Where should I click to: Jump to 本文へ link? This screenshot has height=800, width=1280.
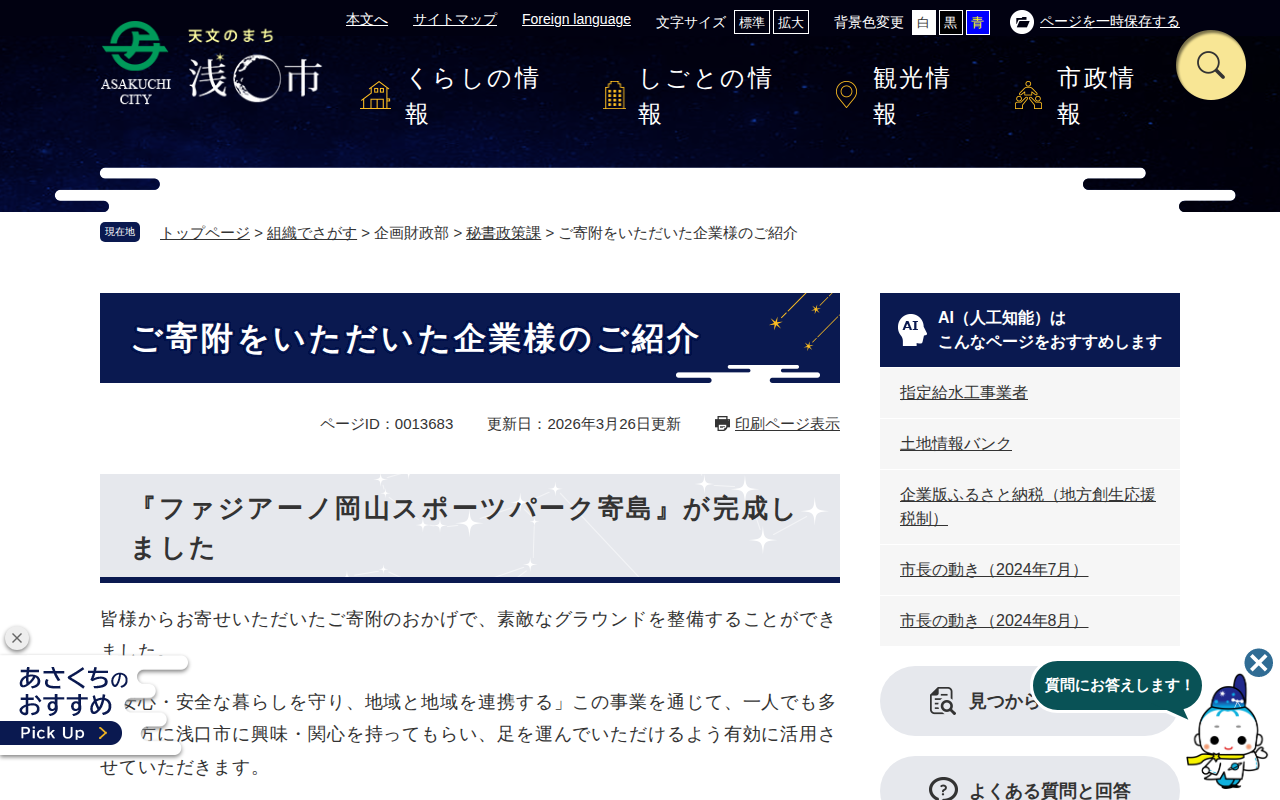pos(367,19)
